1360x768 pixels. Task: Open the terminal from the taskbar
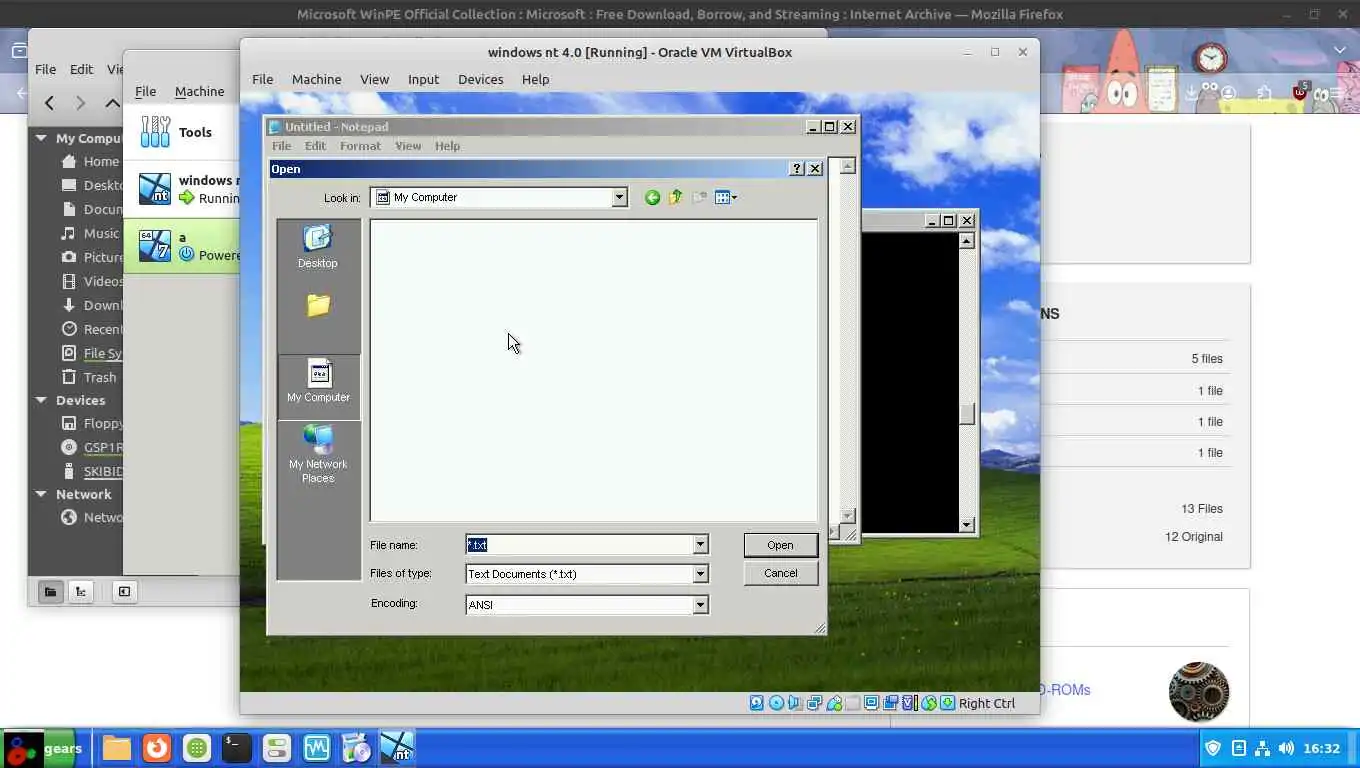click(236, 748)
